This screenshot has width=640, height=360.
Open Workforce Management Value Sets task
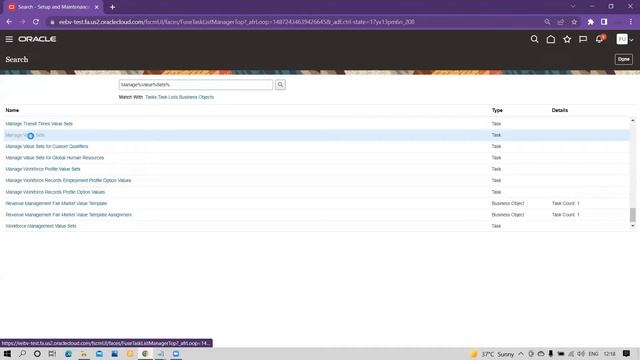(41, 226)
